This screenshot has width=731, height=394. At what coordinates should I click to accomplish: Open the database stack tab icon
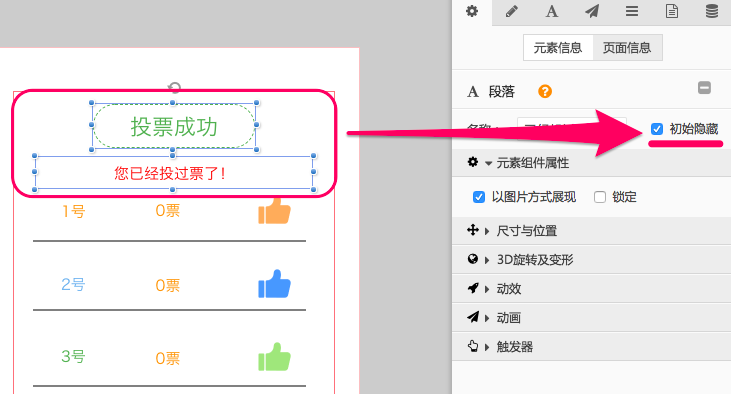pyautogui.click(x=711, y=11)
